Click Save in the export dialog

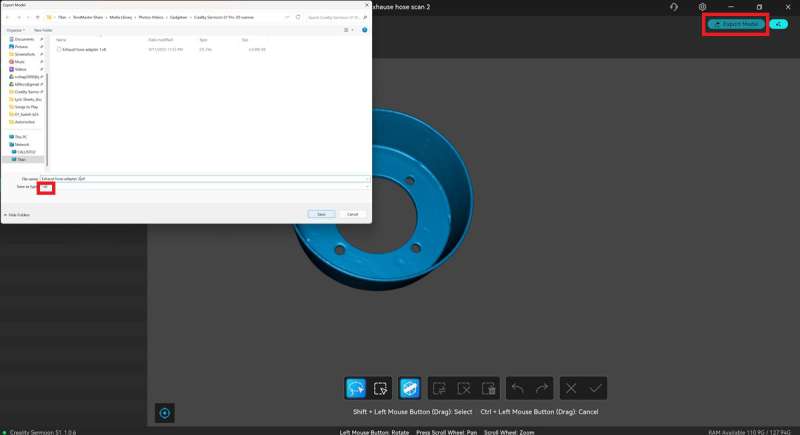[321, 214]
